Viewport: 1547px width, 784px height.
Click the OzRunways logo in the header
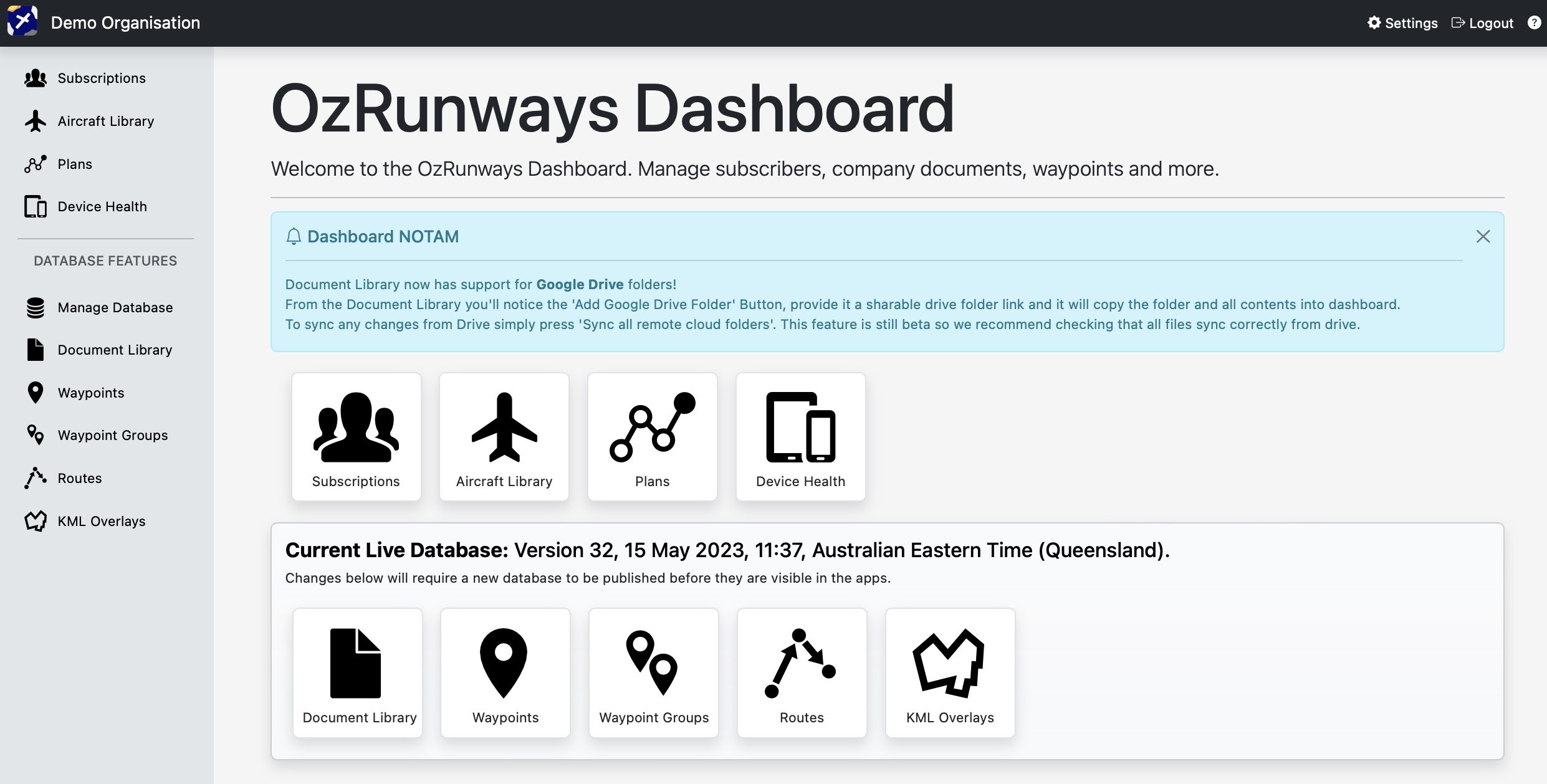coord(22,22)
